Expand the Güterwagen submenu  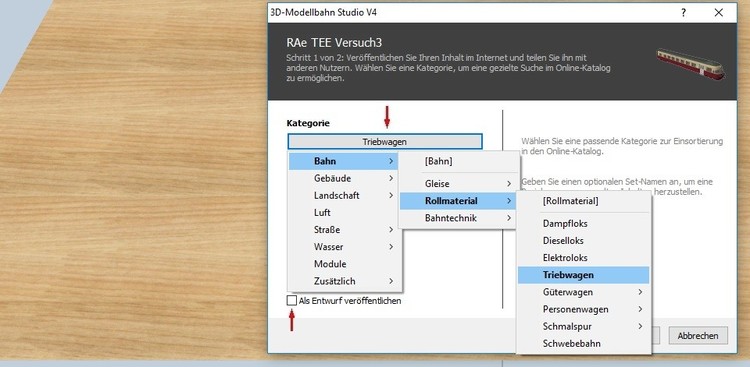(583, 292)
